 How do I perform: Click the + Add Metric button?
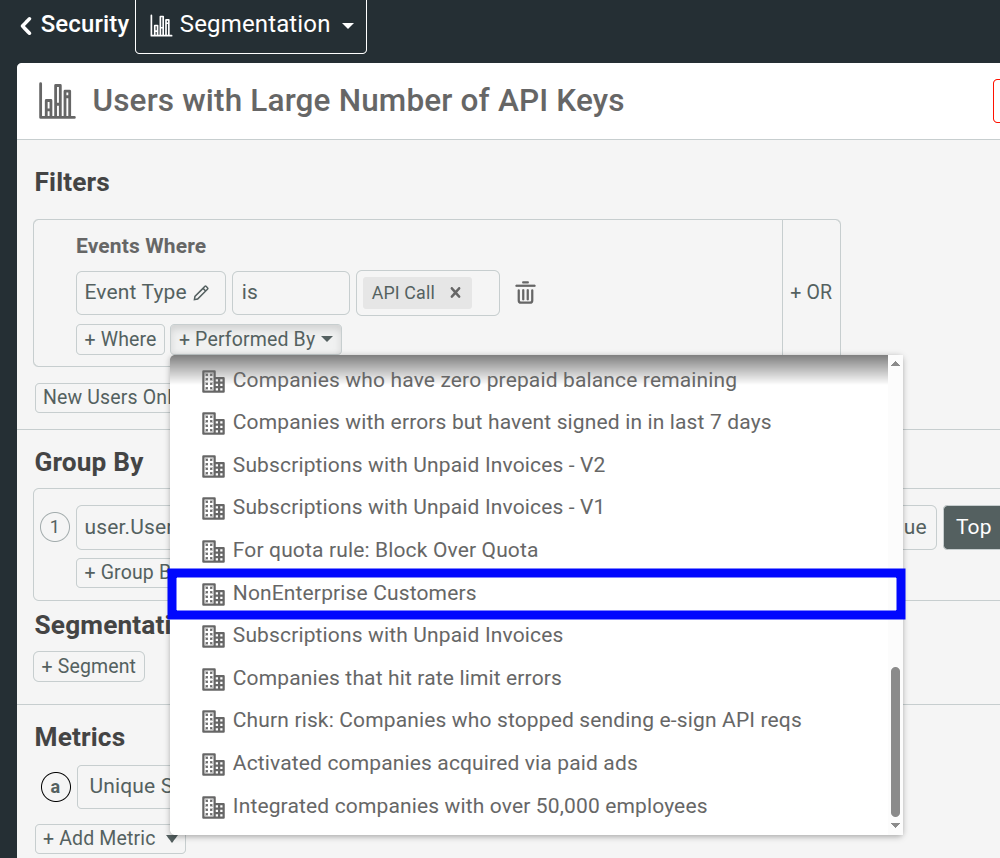pos(109,838)
